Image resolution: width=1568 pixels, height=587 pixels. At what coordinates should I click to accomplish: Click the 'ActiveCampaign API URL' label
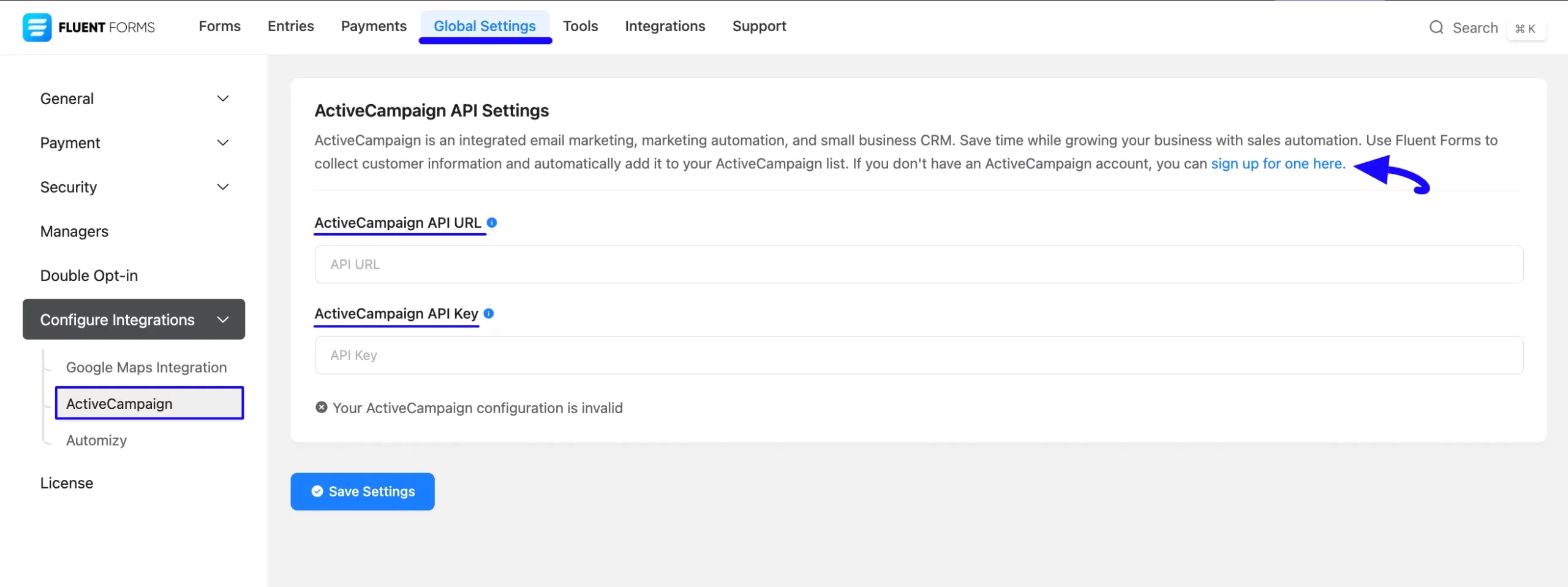point(398,223)
